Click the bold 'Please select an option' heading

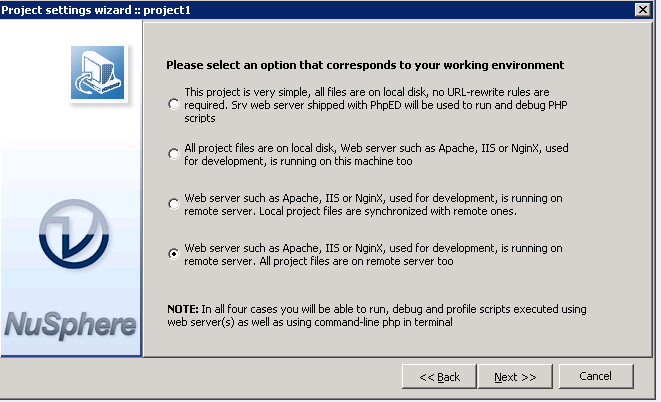pos(365,65)
